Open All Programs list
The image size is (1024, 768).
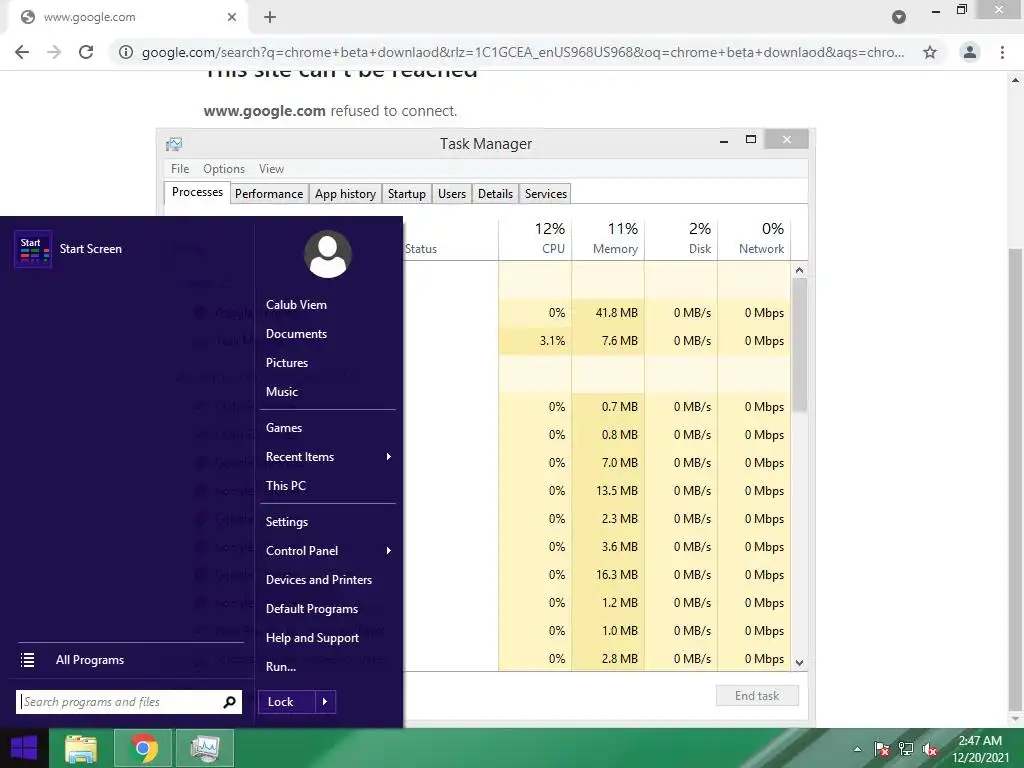[89, 660]
